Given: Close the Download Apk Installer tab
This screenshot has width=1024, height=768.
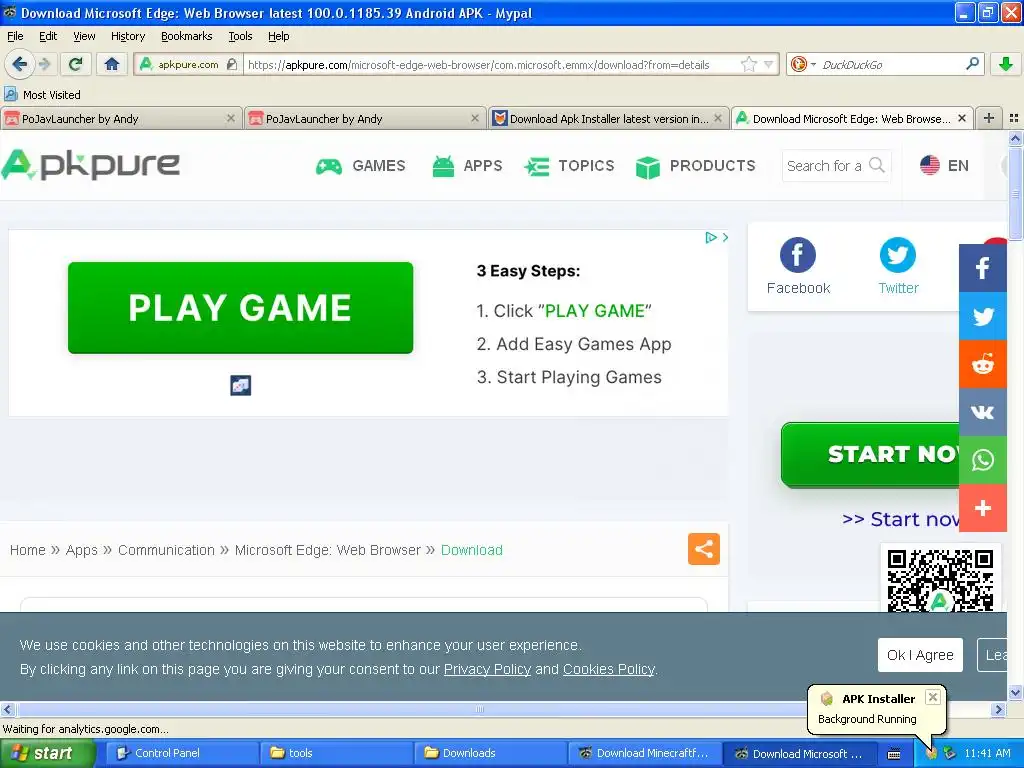Looking at the screenshot, I should [718, 118].
